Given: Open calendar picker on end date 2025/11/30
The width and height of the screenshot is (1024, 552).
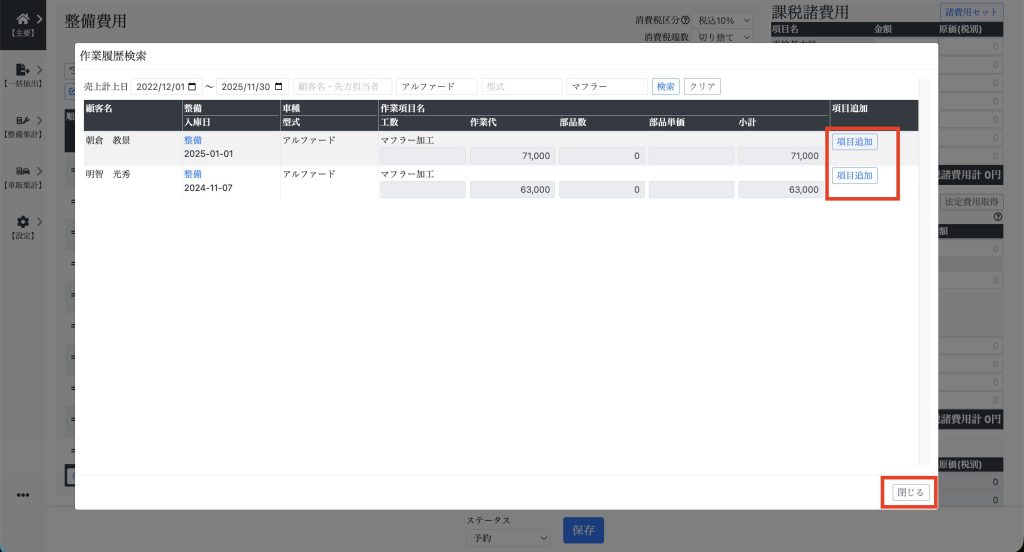Looking at the screenshot, I should tap(279, 87).
